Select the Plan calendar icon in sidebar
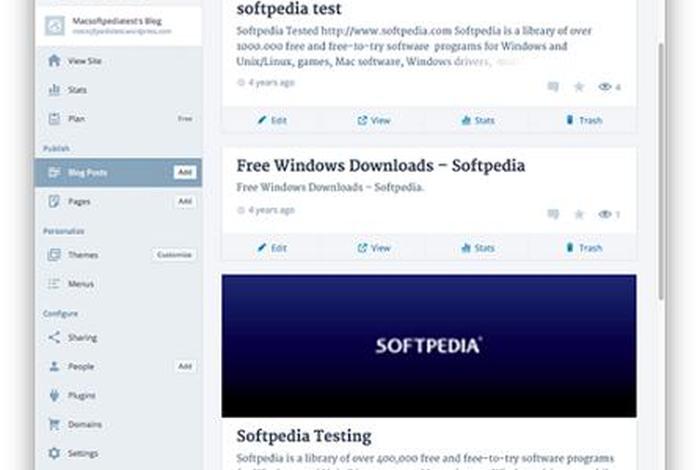 pos(54,119)
